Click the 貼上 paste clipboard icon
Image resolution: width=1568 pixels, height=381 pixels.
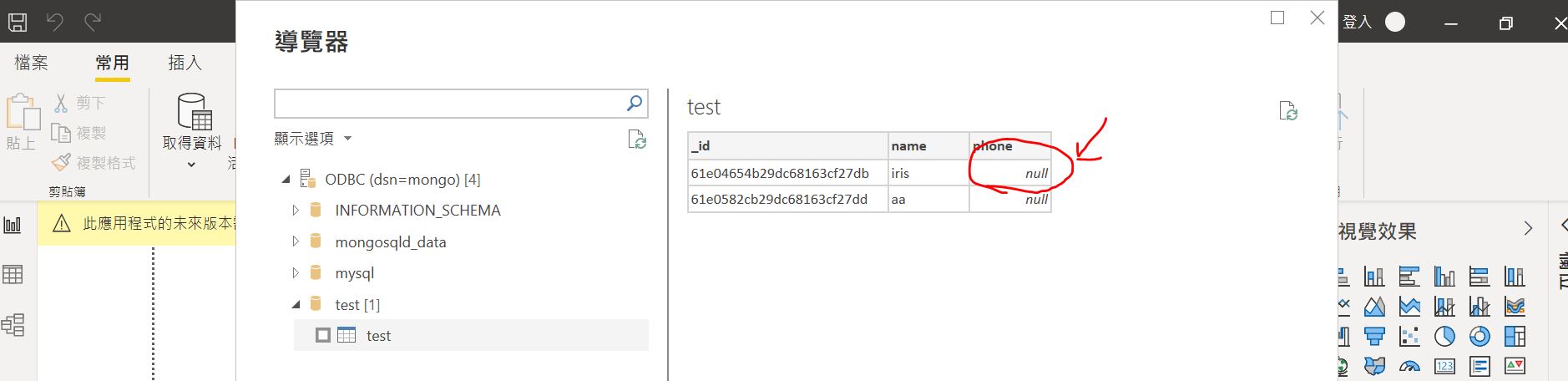point(22,111)
